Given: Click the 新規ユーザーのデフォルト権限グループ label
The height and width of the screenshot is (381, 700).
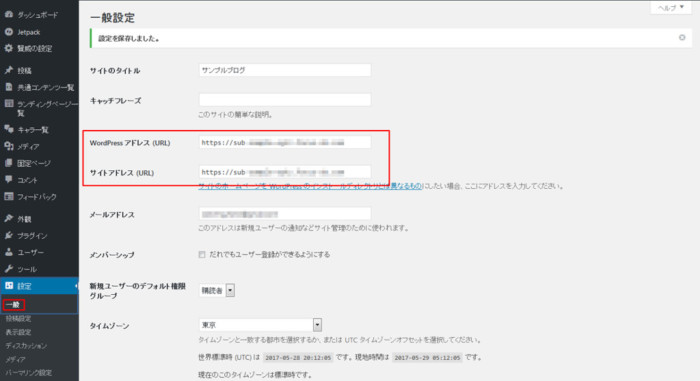Looking at the screenshot, I should [138, 291].
